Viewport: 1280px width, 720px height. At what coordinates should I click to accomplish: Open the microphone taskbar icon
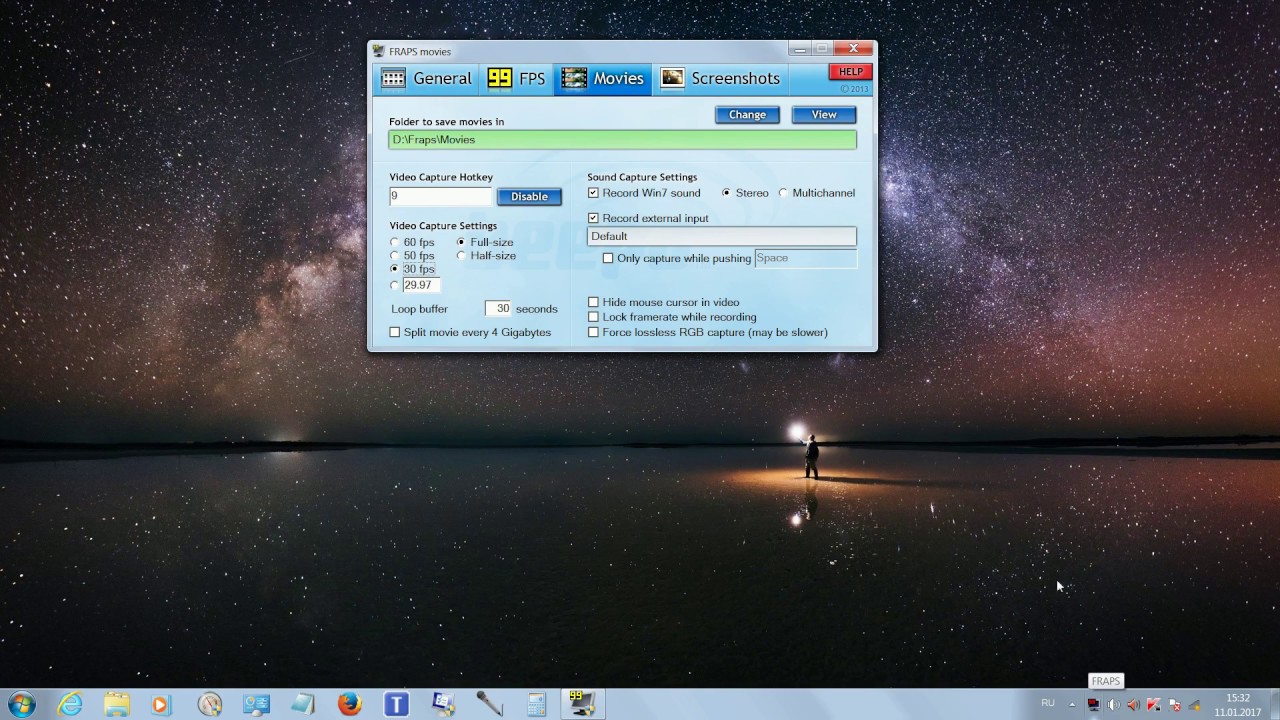[x=489, y=704]
